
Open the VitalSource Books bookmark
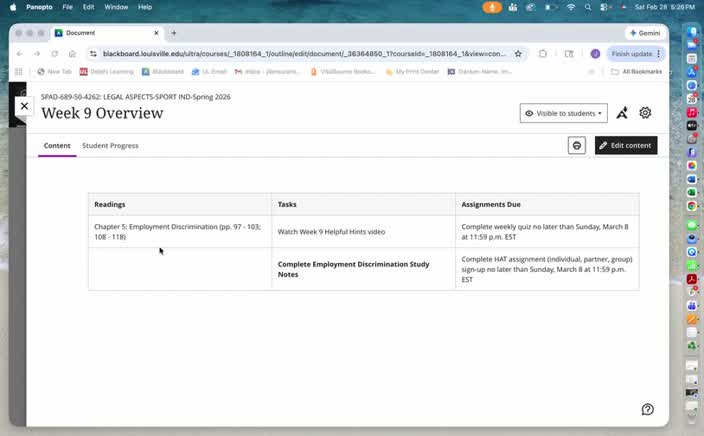pyautogui.click(x=343, y=71)
